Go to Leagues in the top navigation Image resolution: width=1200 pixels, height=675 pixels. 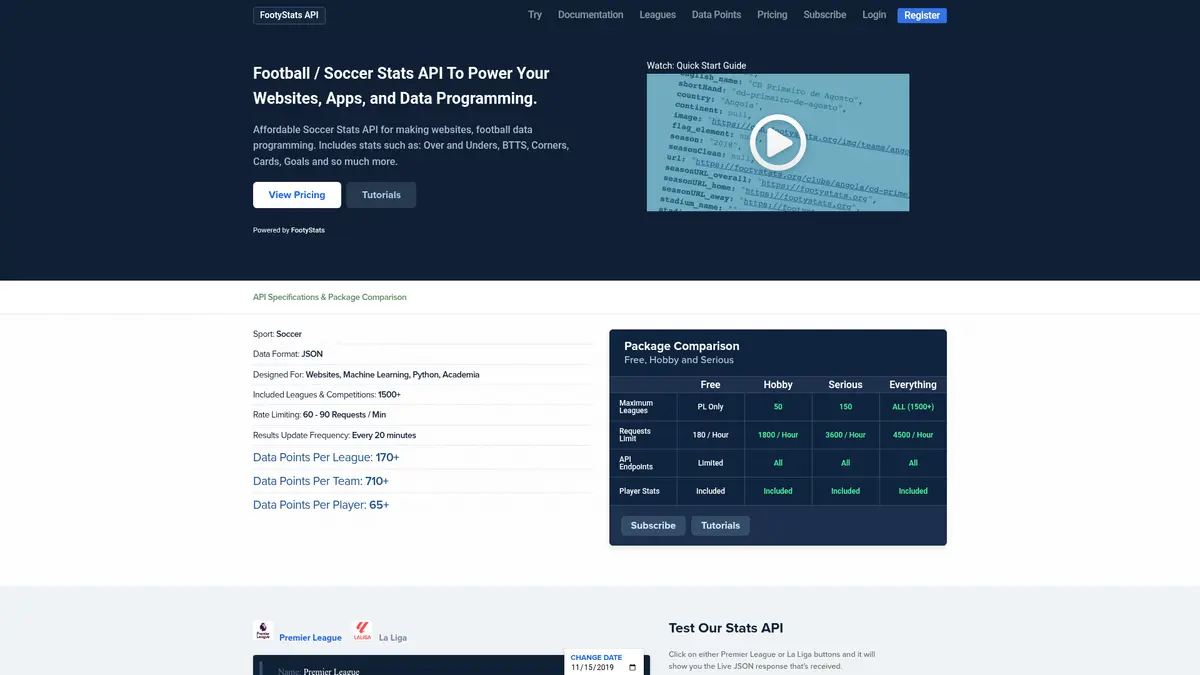click(x=658, y=15)
